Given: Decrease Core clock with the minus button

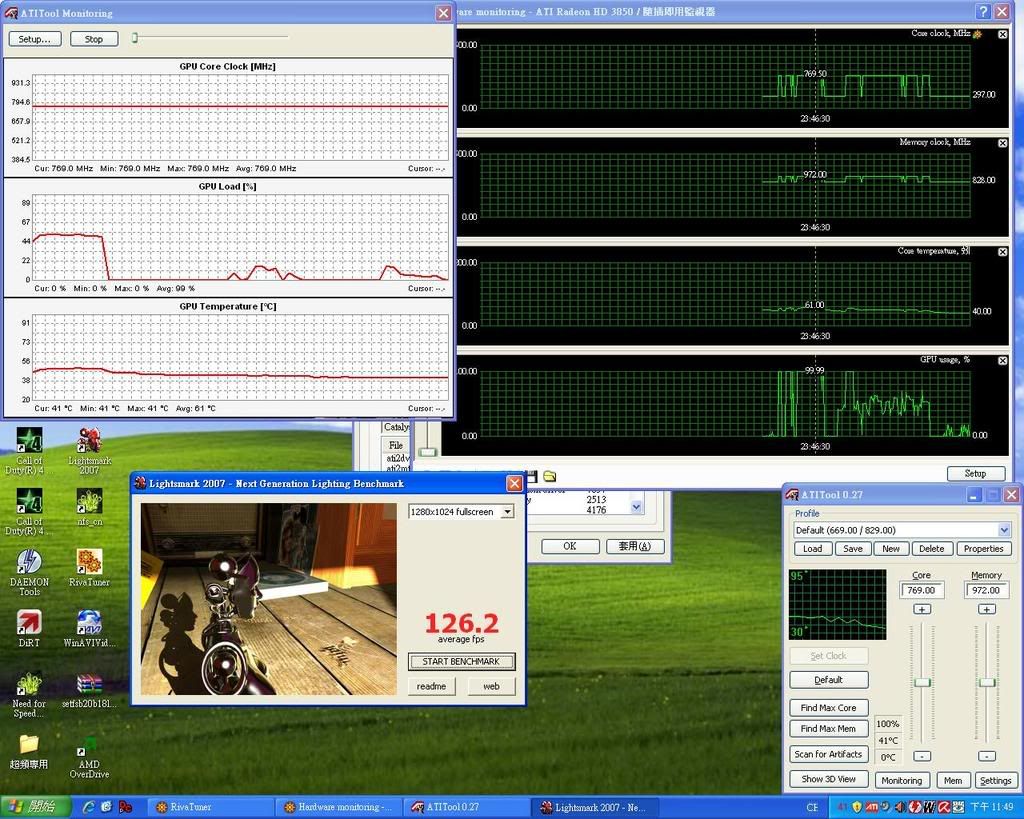Looking at the screenshot, I should click(x=922, y=756).
